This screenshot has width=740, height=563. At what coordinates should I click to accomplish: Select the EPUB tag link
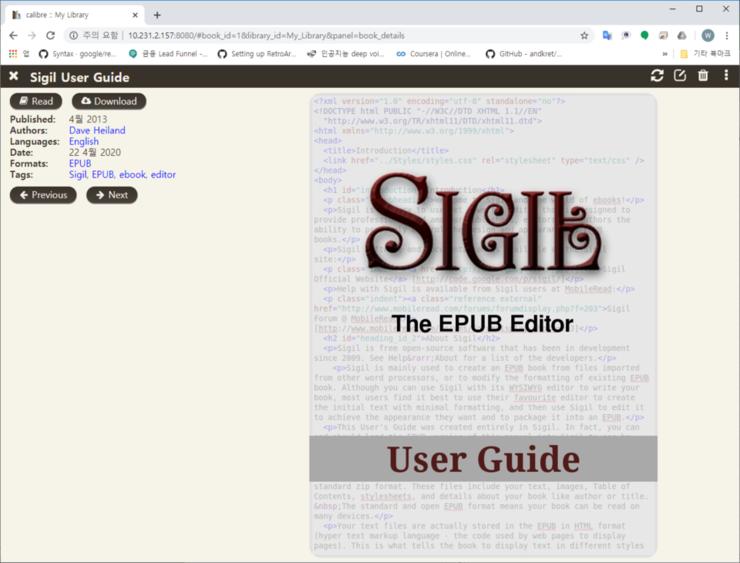(103, 174)
